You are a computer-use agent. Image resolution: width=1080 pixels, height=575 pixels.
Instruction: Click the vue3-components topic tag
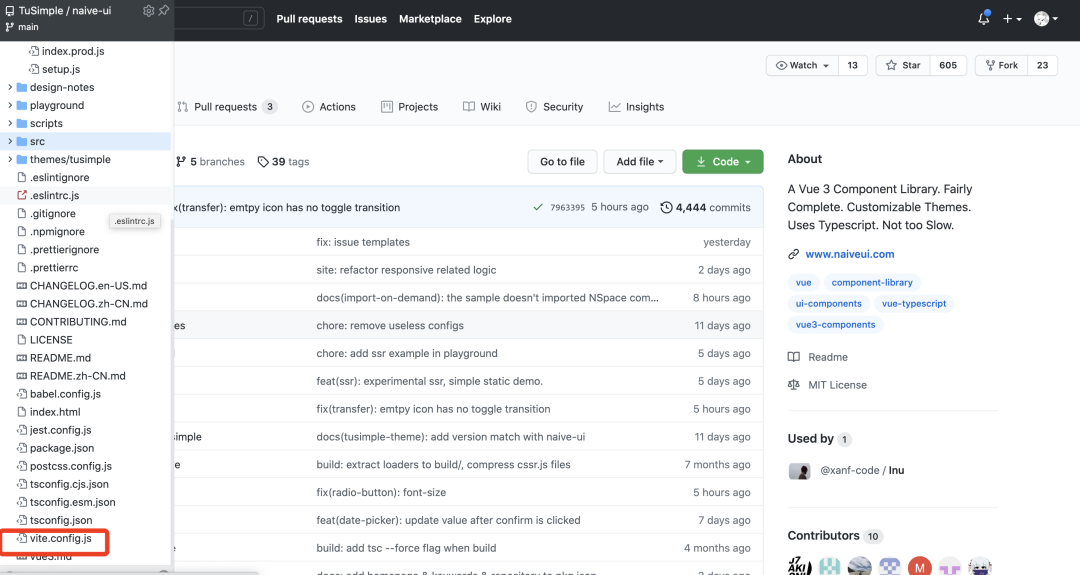tap(835, 324)
